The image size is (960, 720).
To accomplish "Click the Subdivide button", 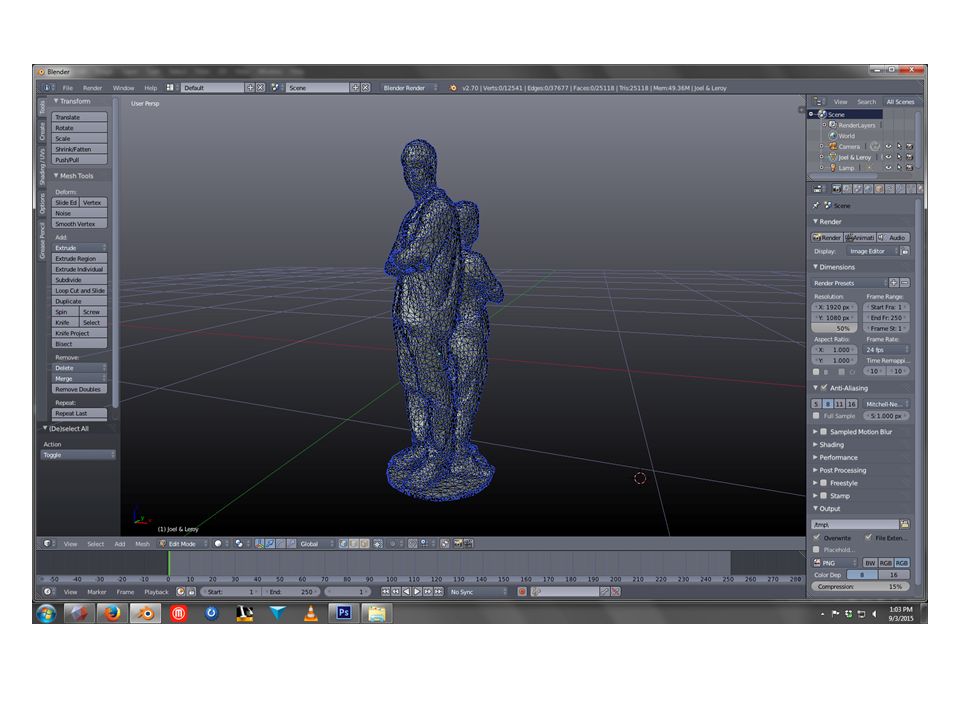I will point(80,280).
